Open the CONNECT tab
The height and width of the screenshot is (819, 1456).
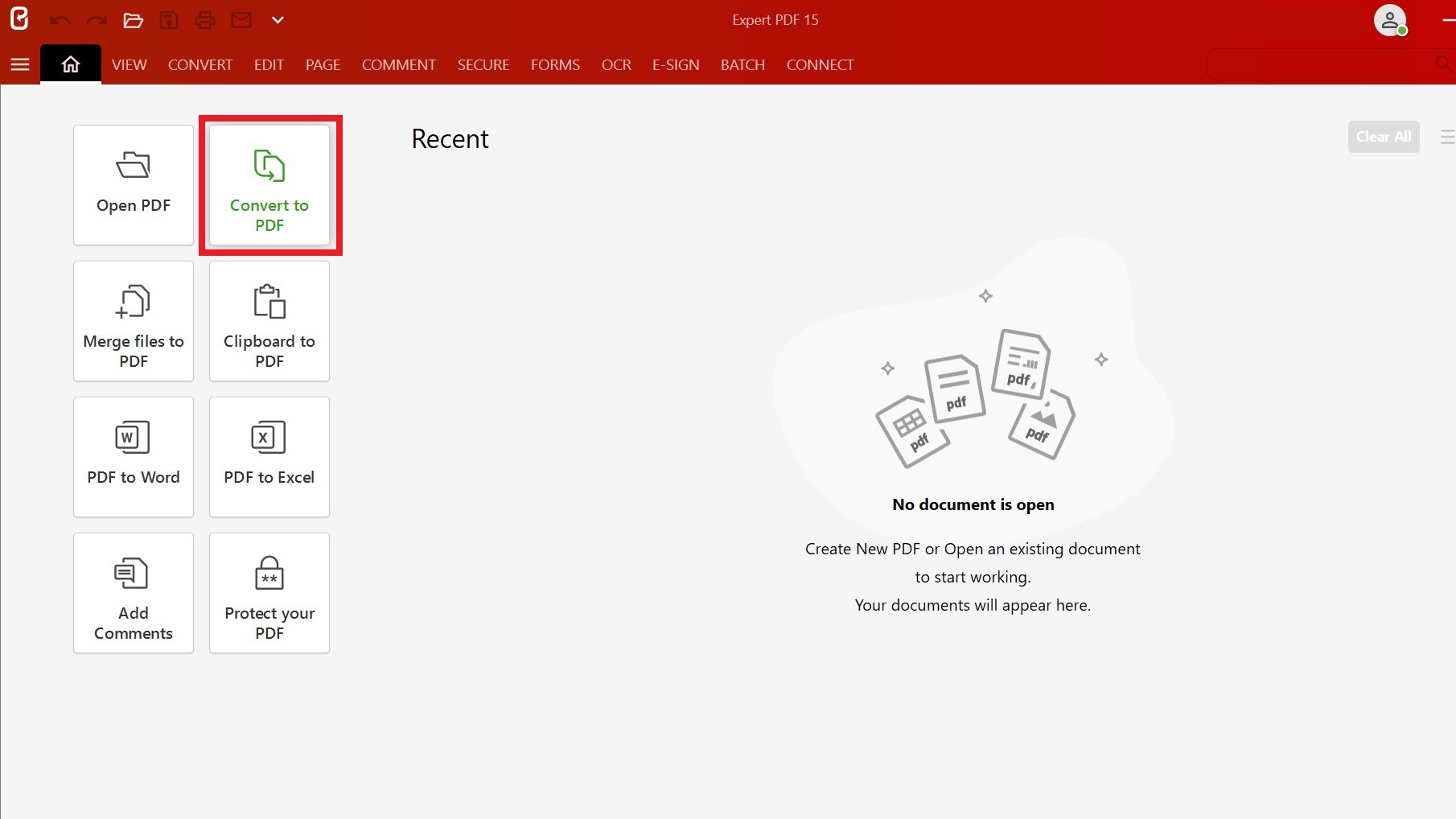[x=821, y=64]
